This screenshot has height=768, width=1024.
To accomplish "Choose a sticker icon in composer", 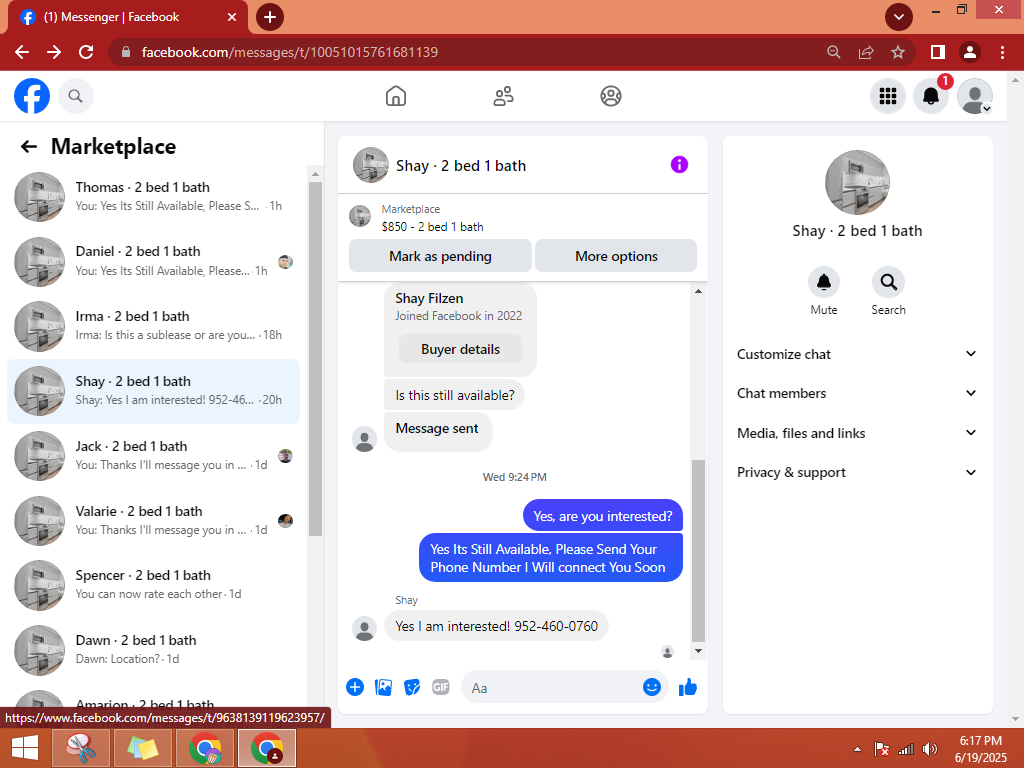I will tap(412, 687).
